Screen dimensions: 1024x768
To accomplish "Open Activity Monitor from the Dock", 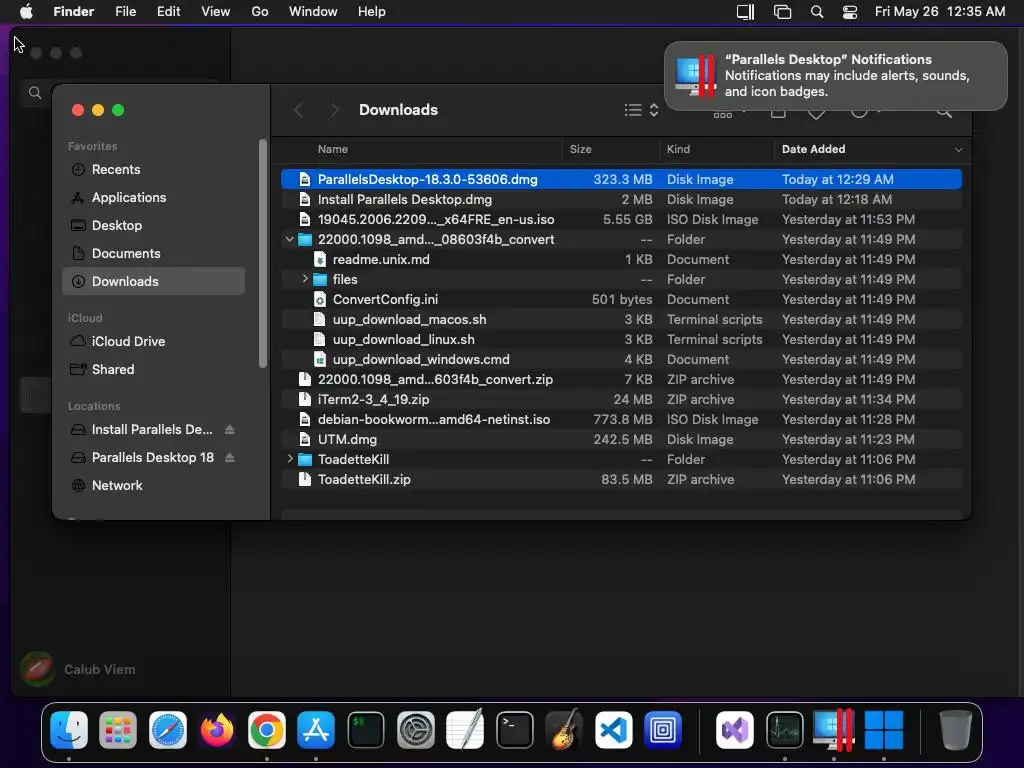I will point(784,729).
